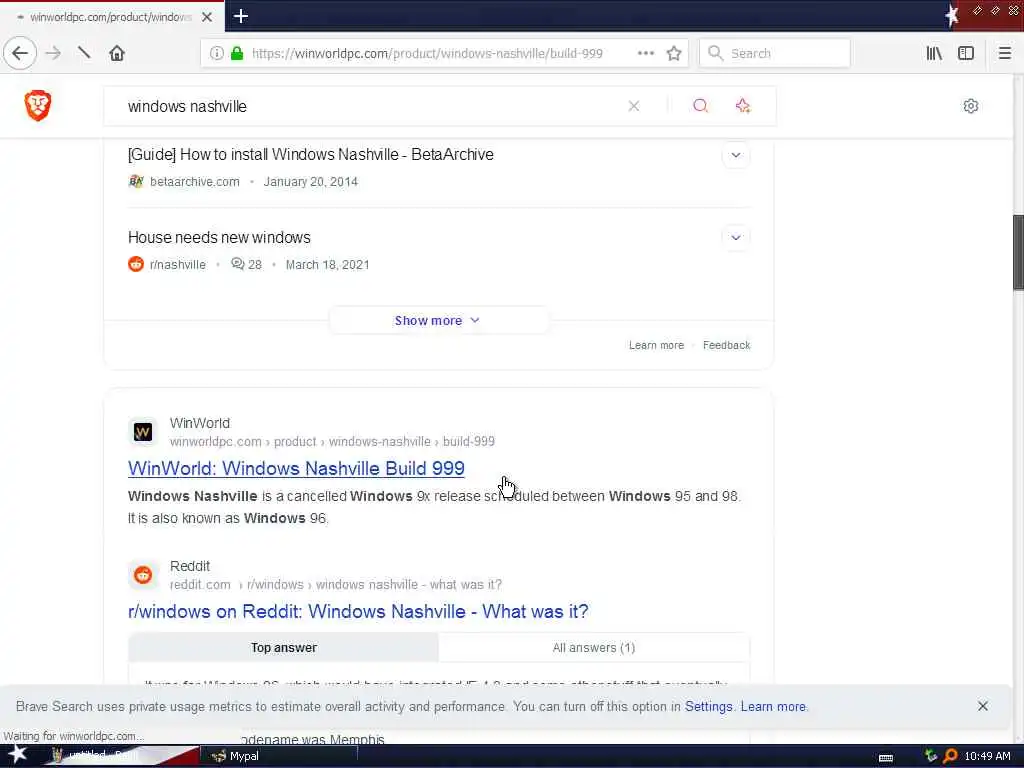This screenshot has height=768, width=1024.
Task: Open Brave Search settings gear
Action: coord(970,106)
